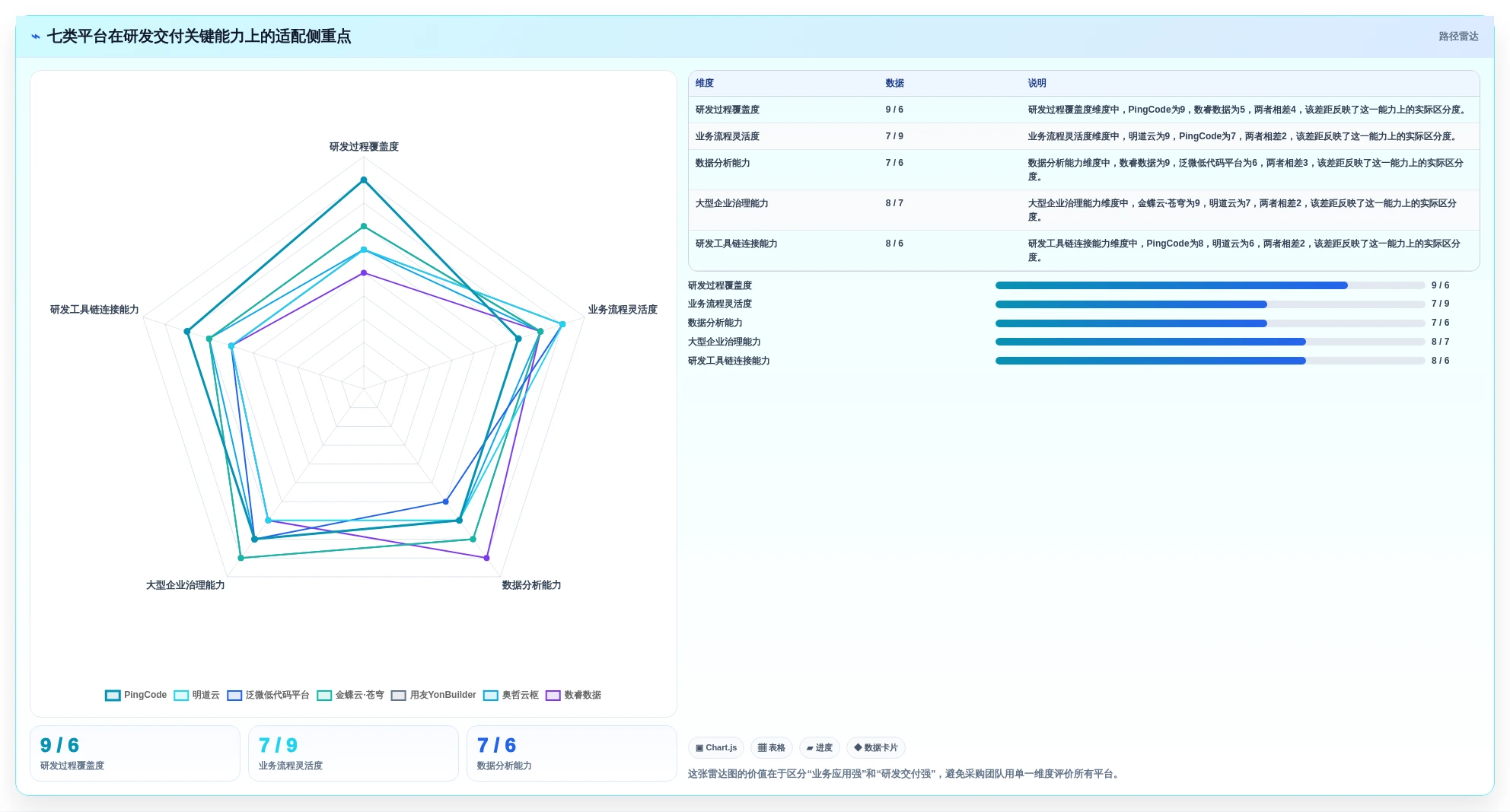Click the 这张雷达图的价值 footer note
This screenshot has width=1510, height=812.
coord(905,774)
